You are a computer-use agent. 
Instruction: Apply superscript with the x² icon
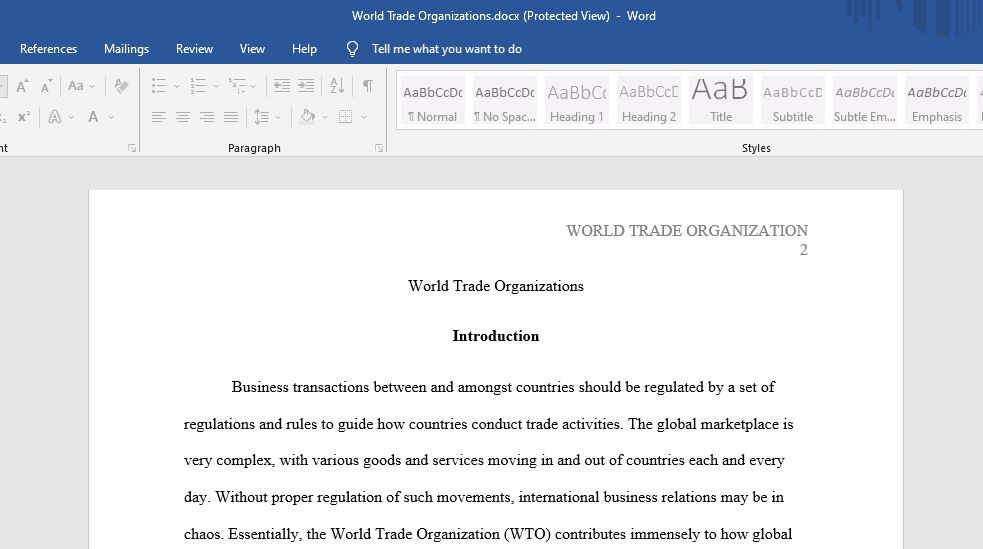[x=24, y=117]
